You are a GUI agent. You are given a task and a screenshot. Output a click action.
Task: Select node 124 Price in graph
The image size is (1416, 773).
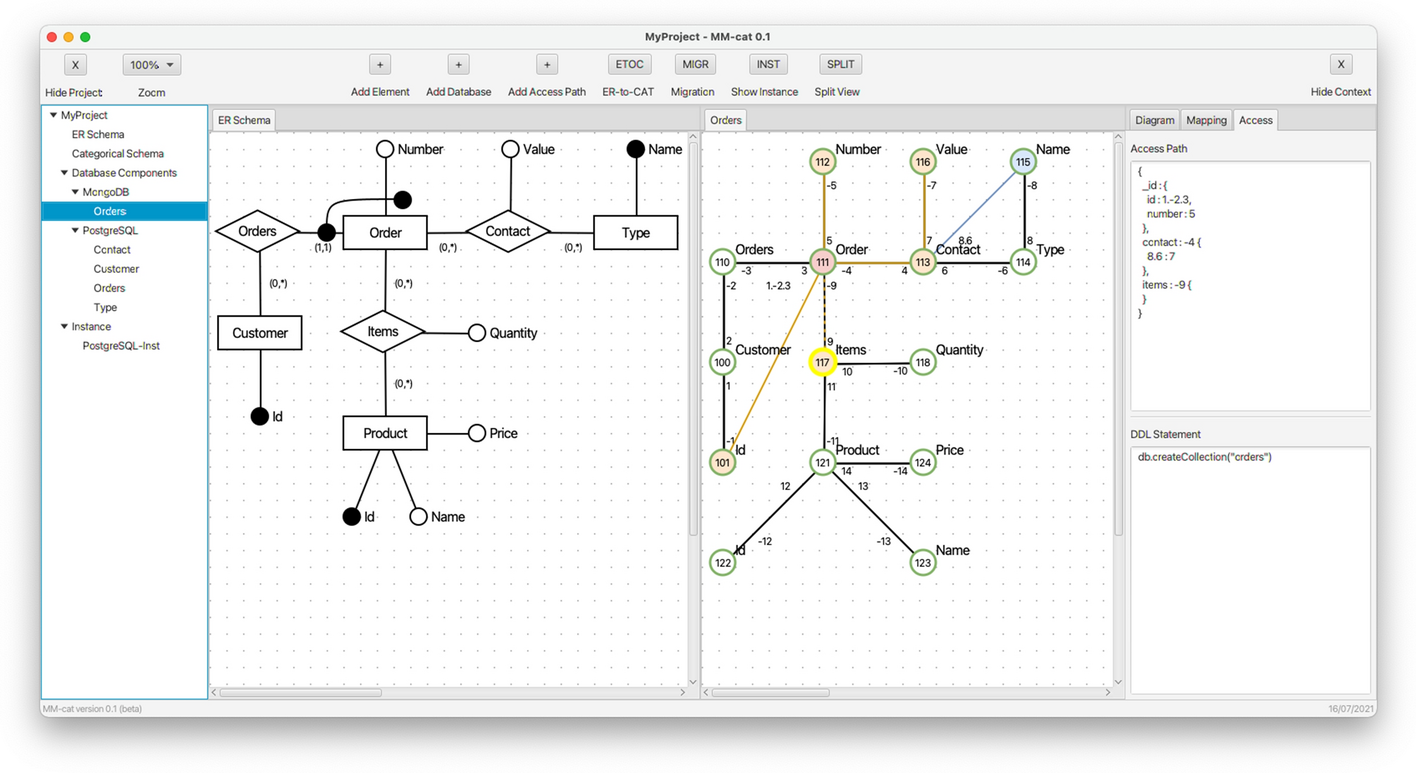point(922,462)
